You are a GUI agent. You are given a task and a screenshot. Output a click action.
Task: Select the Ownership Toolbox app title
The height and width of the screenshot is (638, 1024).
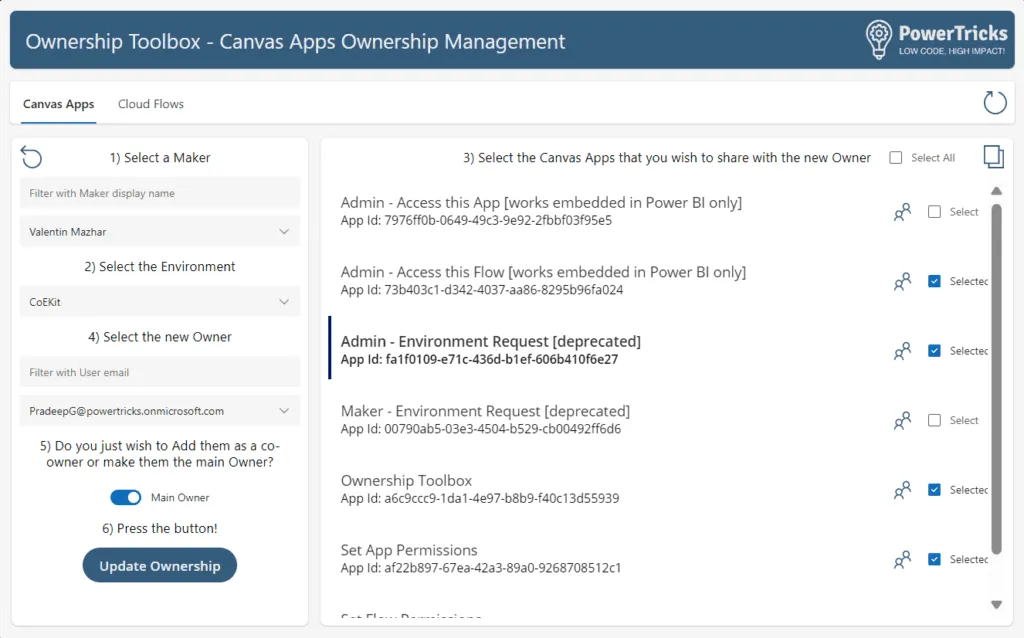click(406, 481)
